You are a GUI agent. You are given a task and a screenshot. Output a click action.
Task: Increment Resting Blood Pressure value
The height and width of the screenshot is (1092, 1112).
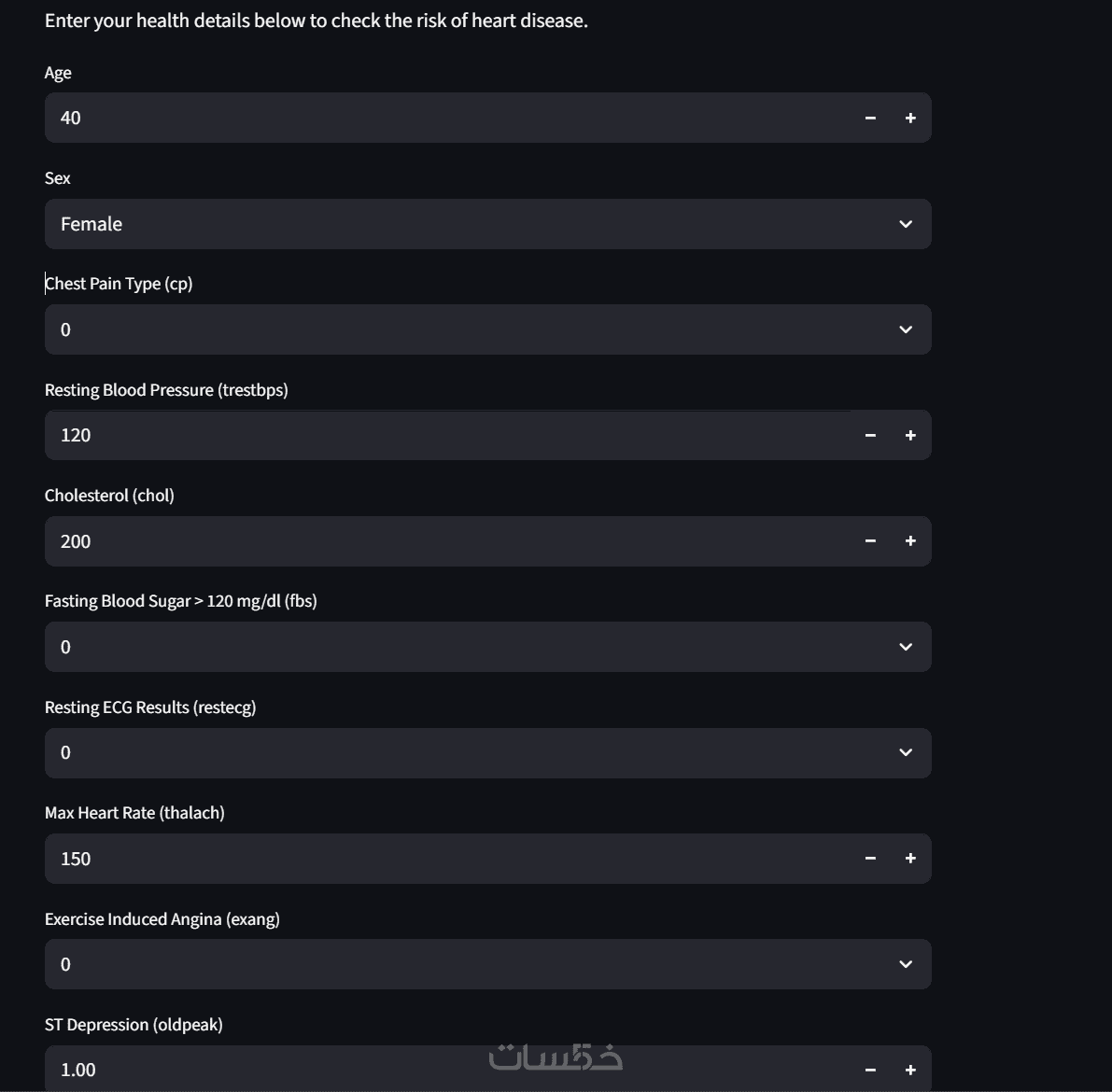(x=910, y=435)
